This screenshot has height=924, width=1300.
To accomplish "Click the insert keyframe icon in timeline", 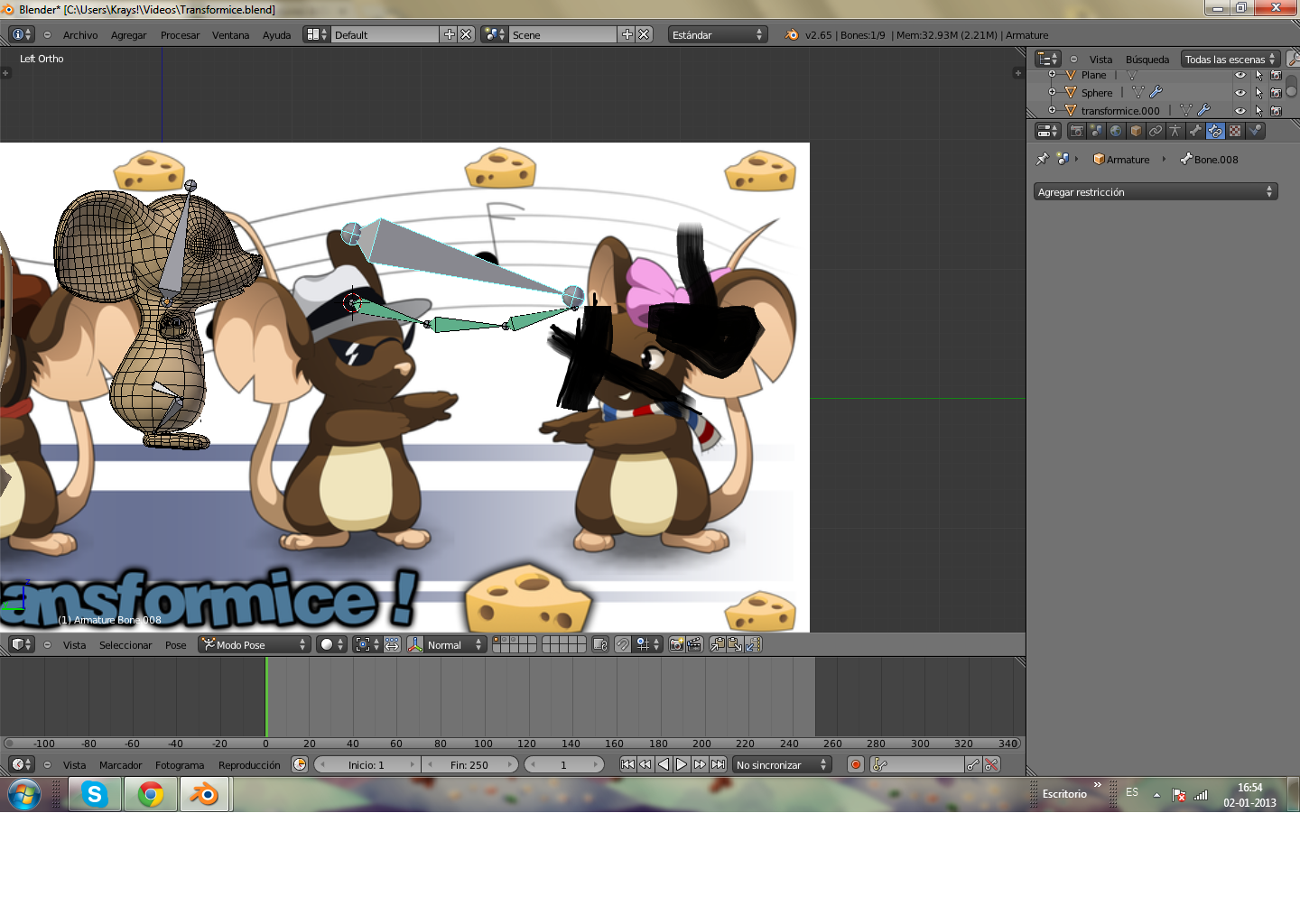I will tap(973, 764).
